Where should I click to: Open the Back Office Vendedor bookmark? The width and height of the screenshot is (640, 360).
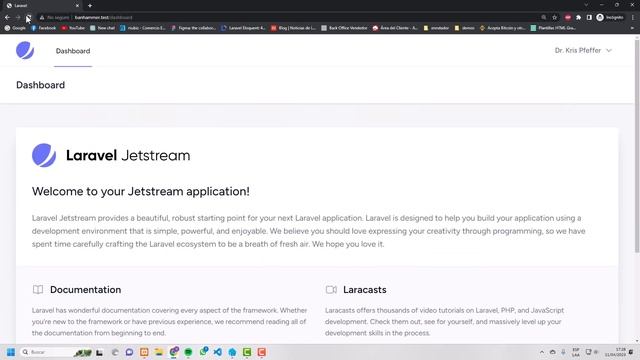tap(344, 28)
